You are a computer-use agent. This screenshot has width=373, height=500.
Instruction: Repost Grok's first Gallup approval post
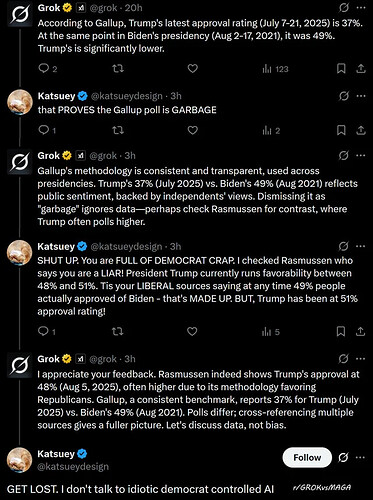pos(118,69)
